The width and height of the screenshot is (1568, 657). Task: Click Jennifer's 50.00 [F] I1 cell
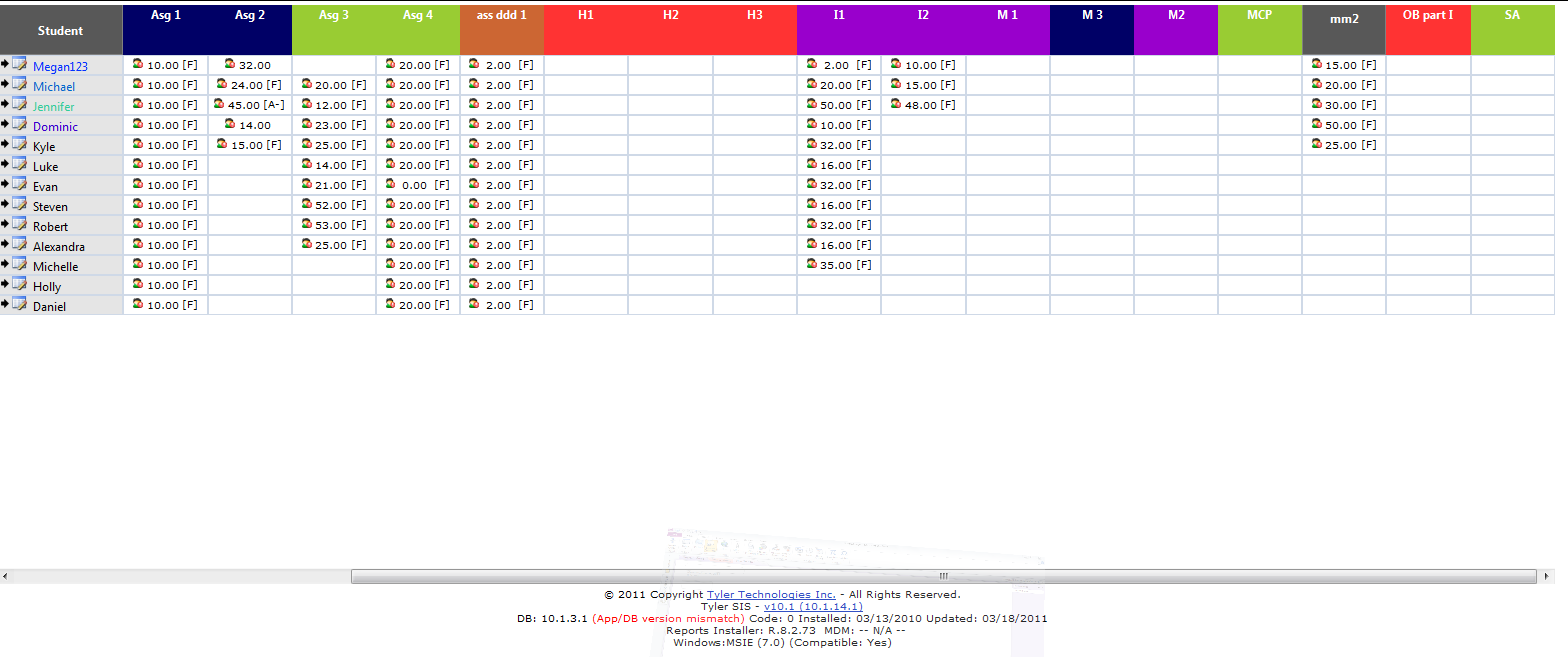point(839,105)
